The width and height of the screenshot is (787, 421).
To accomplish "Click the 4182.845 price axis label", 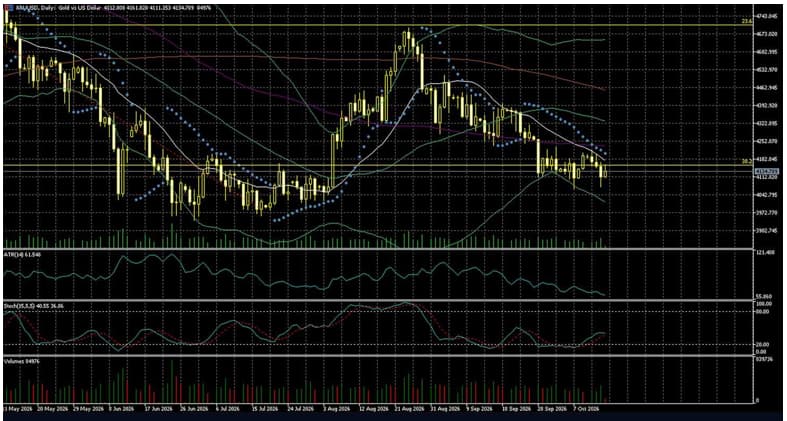I will click(x=767, y=159).
